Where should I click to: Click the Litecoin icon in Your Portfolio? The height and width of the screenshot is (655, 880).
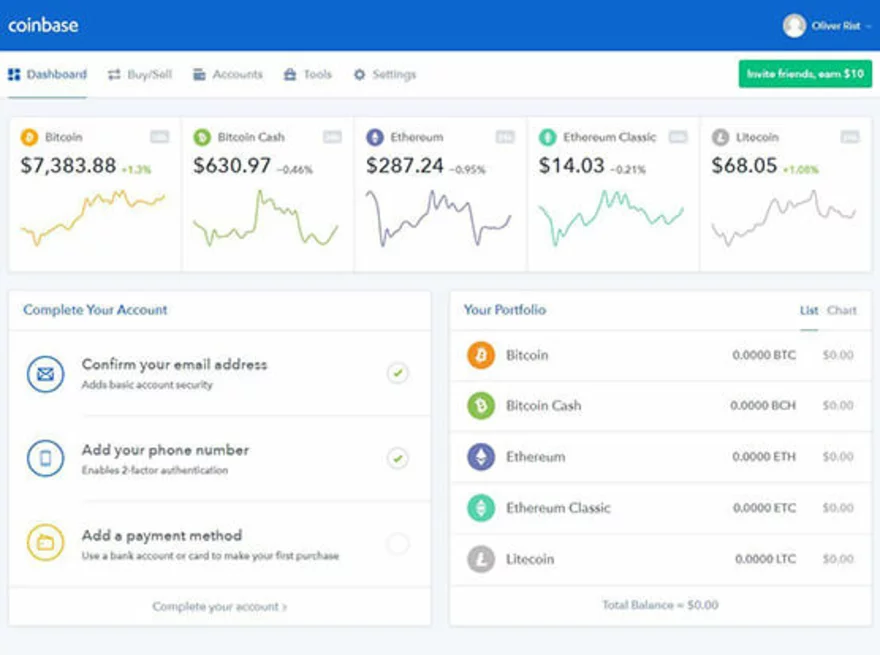[481, 559]
